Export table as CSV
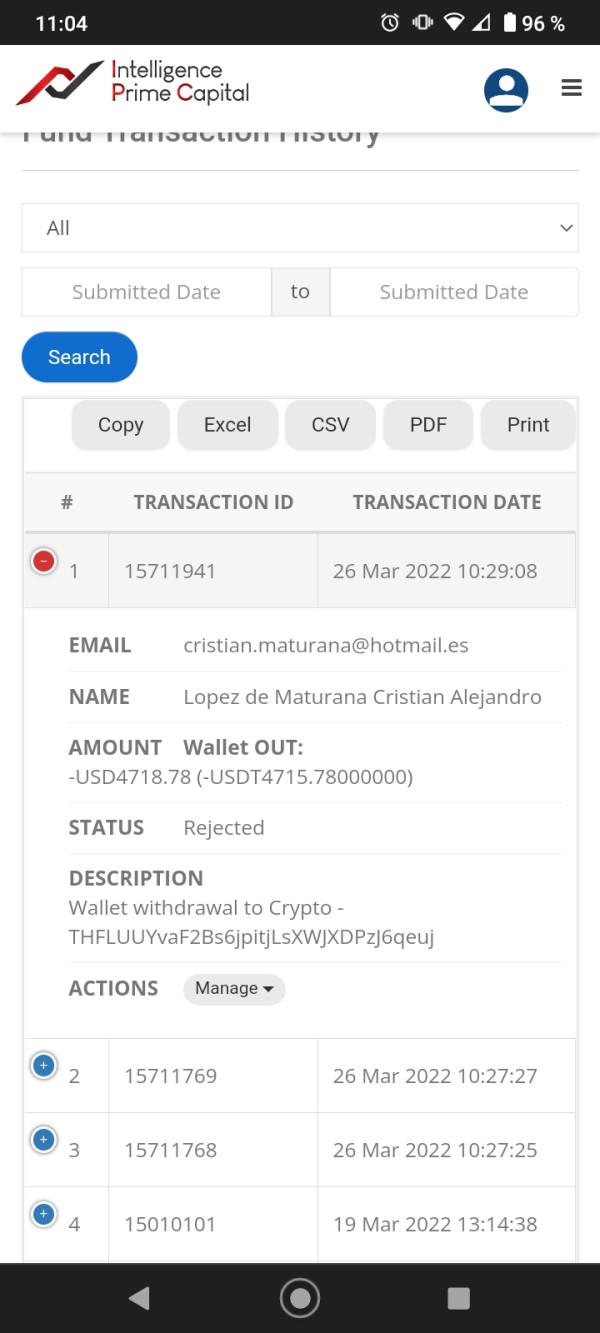The width and height of the screenshot is (600, 1333). [x=330, y=425]
